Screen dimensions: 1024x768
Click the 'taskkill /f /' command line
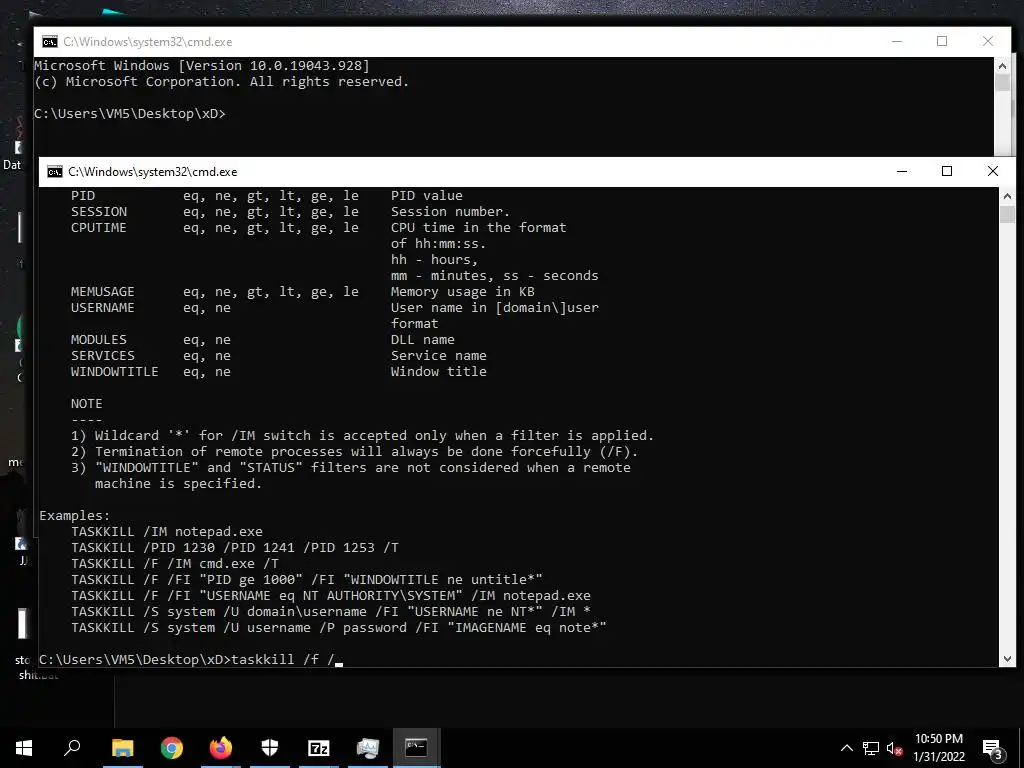coord(191,659)
